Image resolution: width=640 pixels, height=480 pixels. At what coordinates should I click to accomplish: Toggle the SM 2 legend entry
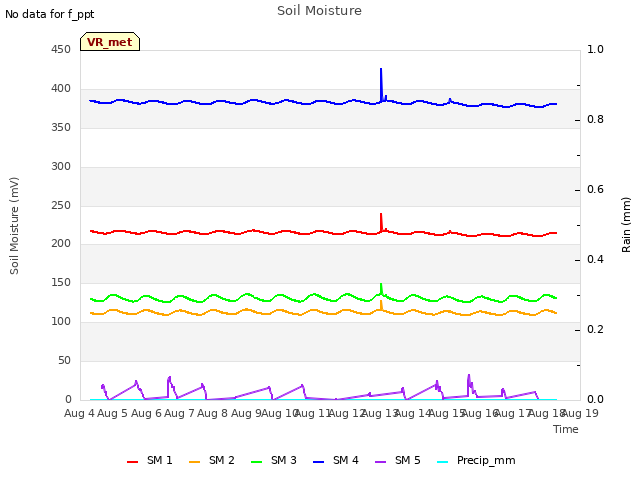[x=212, y=461]
